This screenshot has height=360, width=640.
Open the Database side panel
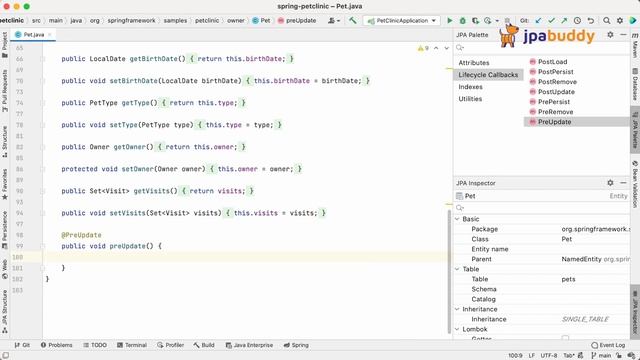point(635,84)
